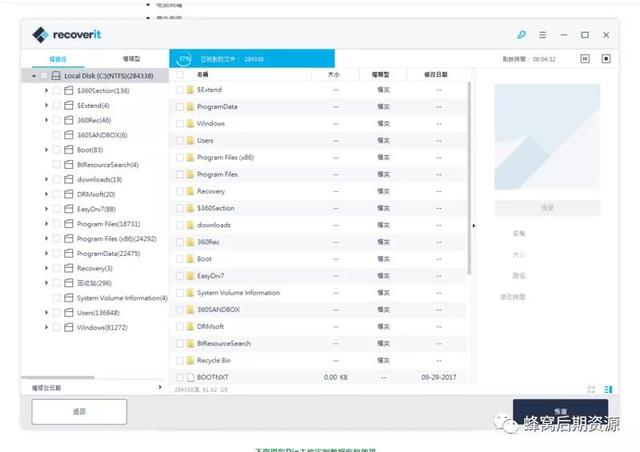Sort by the size column header
Image resolution: width=640 pixels, height=452 pixels.
334,75
